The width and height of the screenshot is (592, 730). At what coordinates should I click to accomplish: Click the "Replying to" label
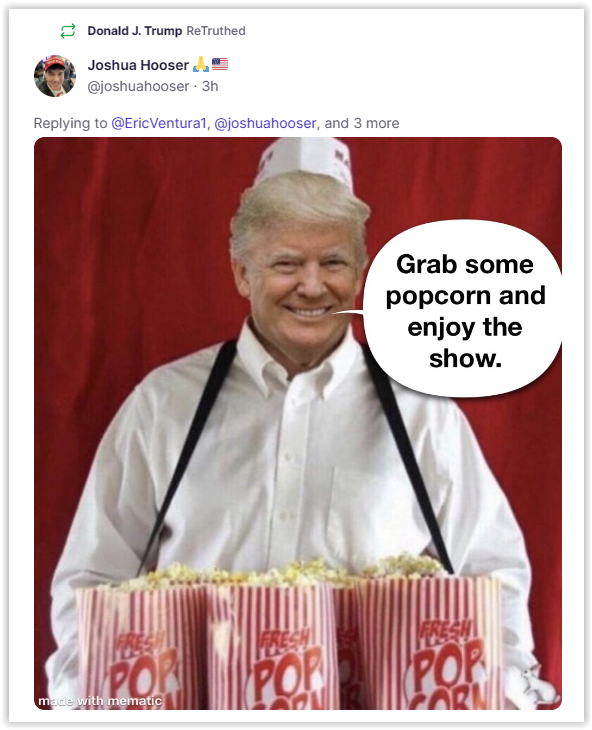(70, 123)
